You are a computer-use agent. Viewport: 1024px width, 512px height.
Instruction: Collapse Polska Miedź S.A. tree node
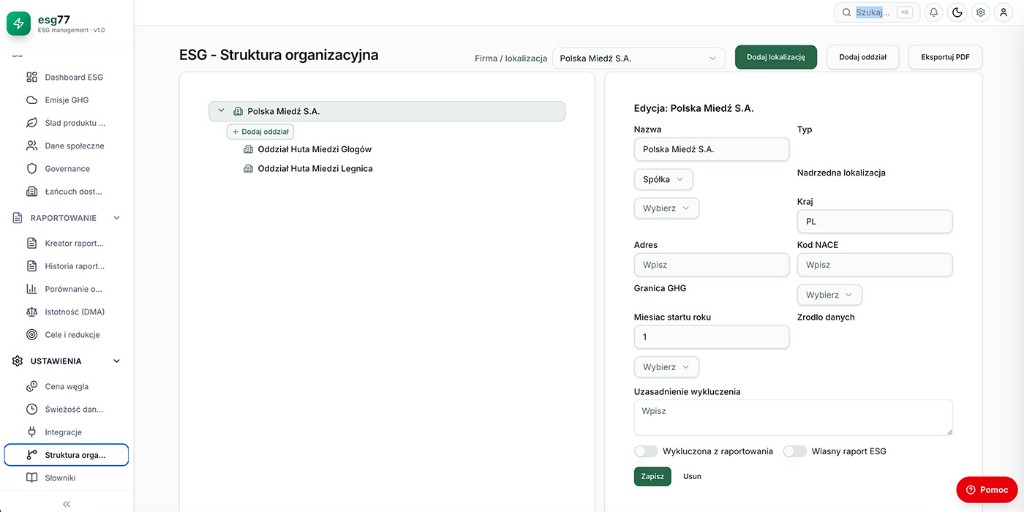pyautogui.click(x=221, y=110)
